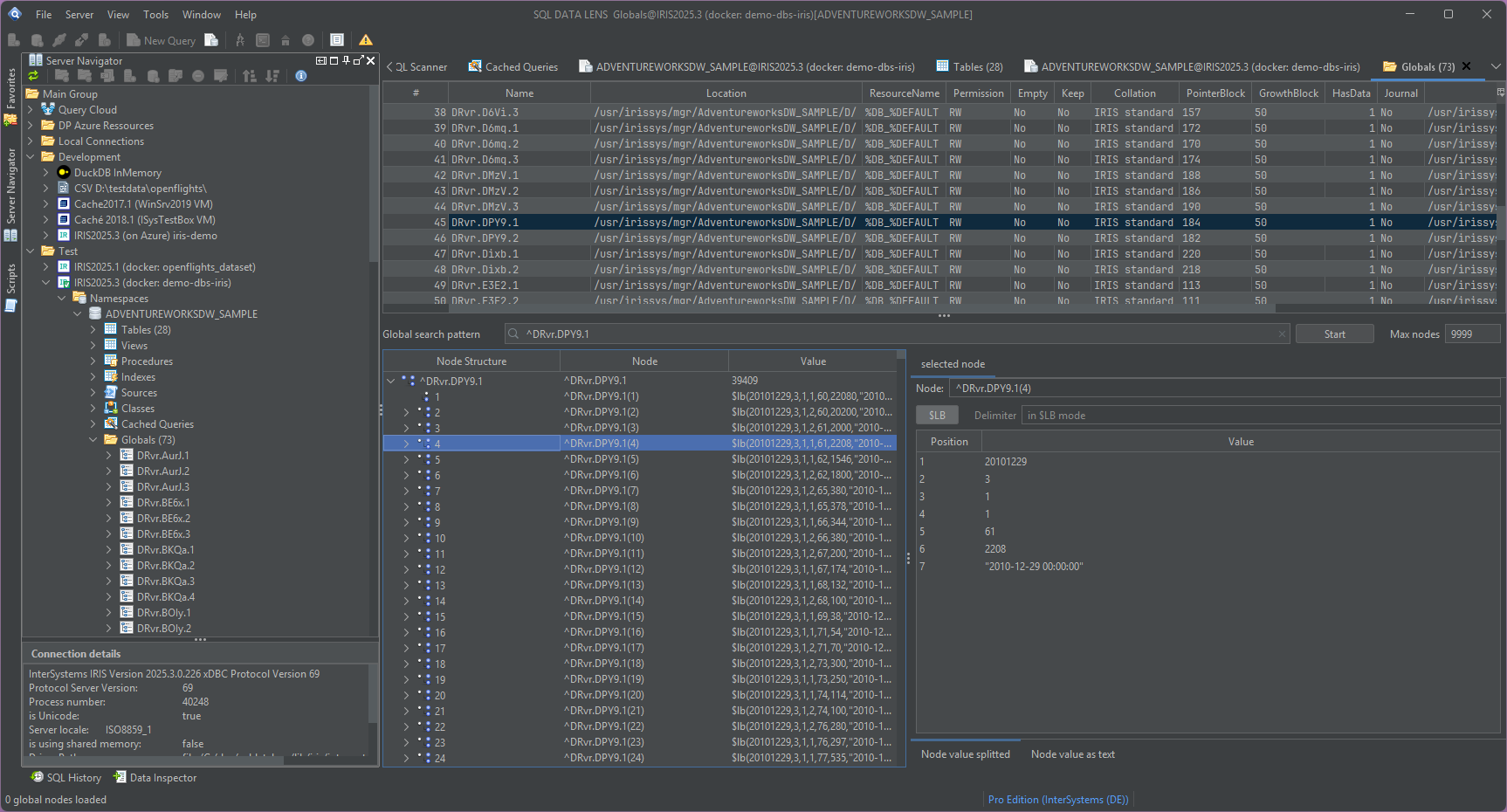Click the connect plug icon in main toolbar
1507x812 pixels.
click(x=59, y=40)
